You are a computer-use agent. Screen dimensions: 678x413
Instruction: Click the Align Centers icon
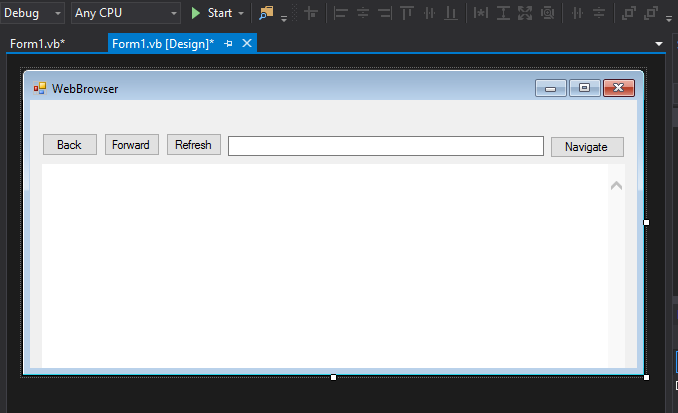[363, 13]
